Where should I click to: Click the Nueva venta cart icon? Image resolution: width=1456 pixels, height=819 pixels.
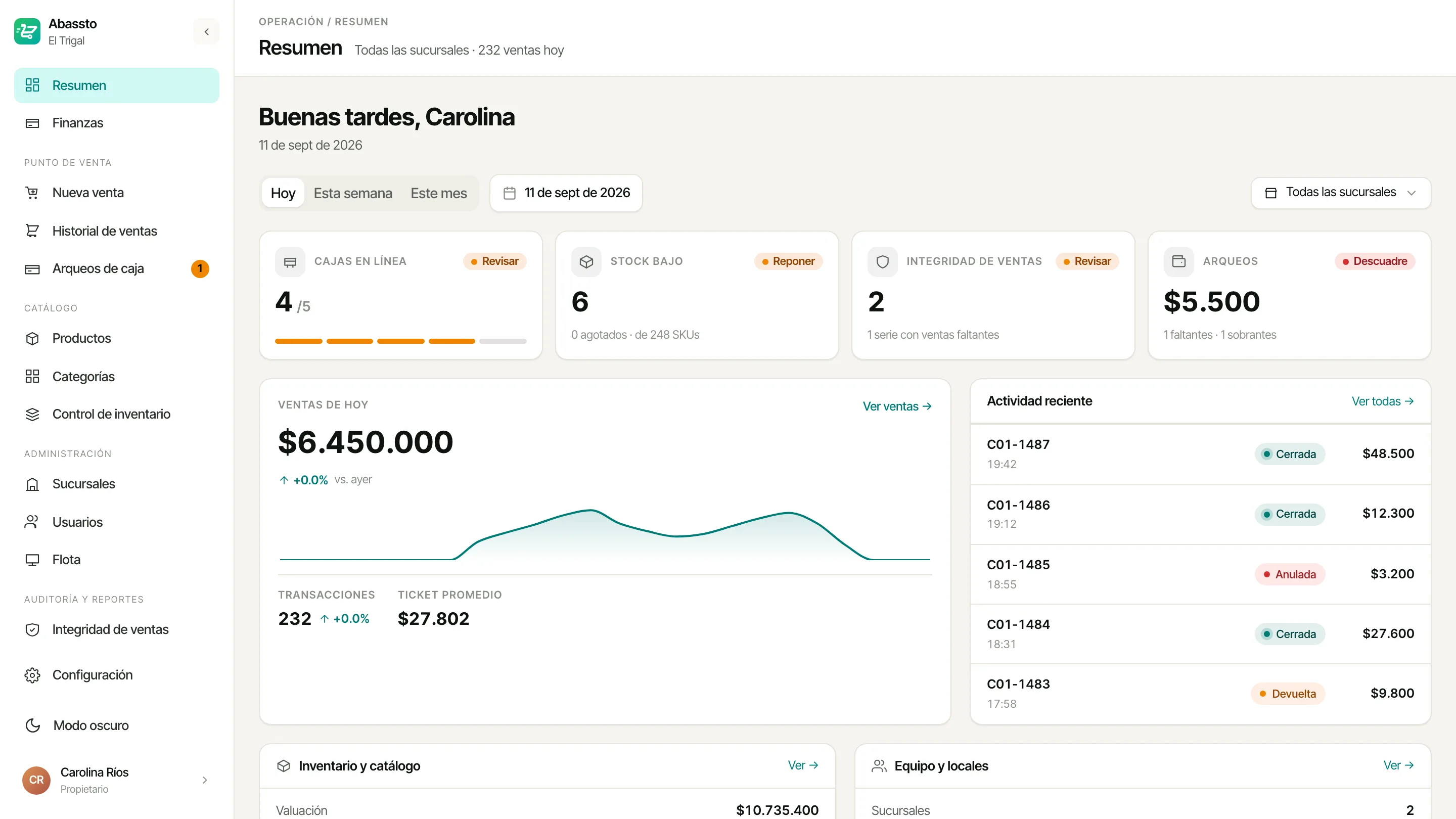[x=32, y=193]
